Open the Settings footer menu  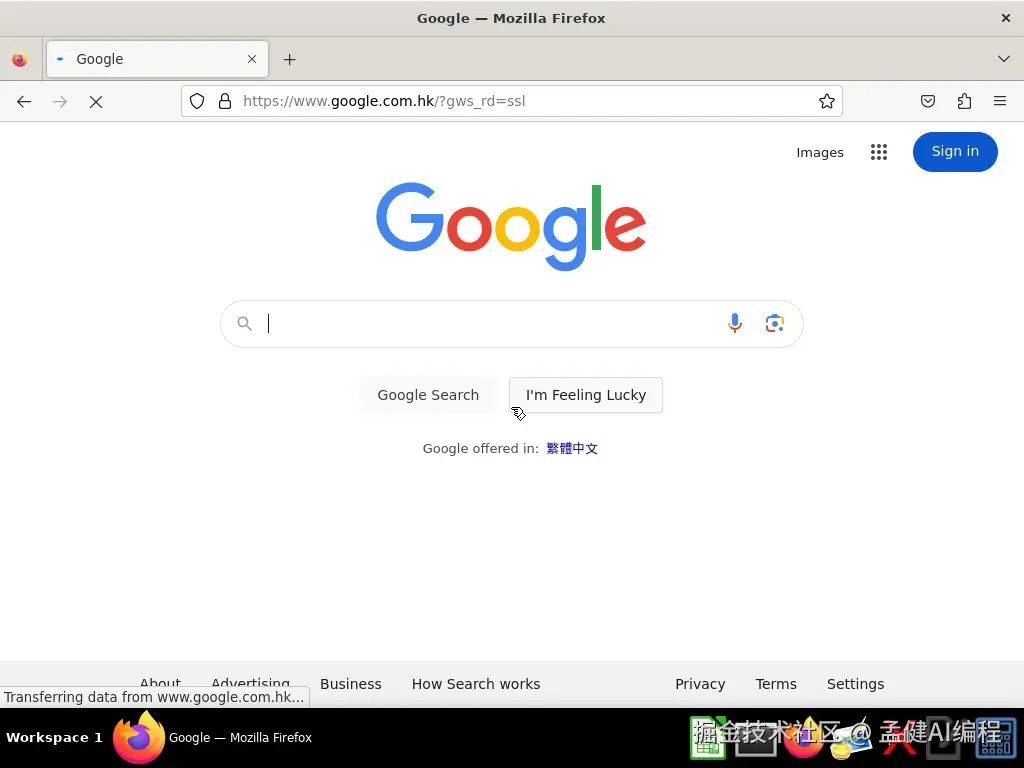tap(856, 684)
